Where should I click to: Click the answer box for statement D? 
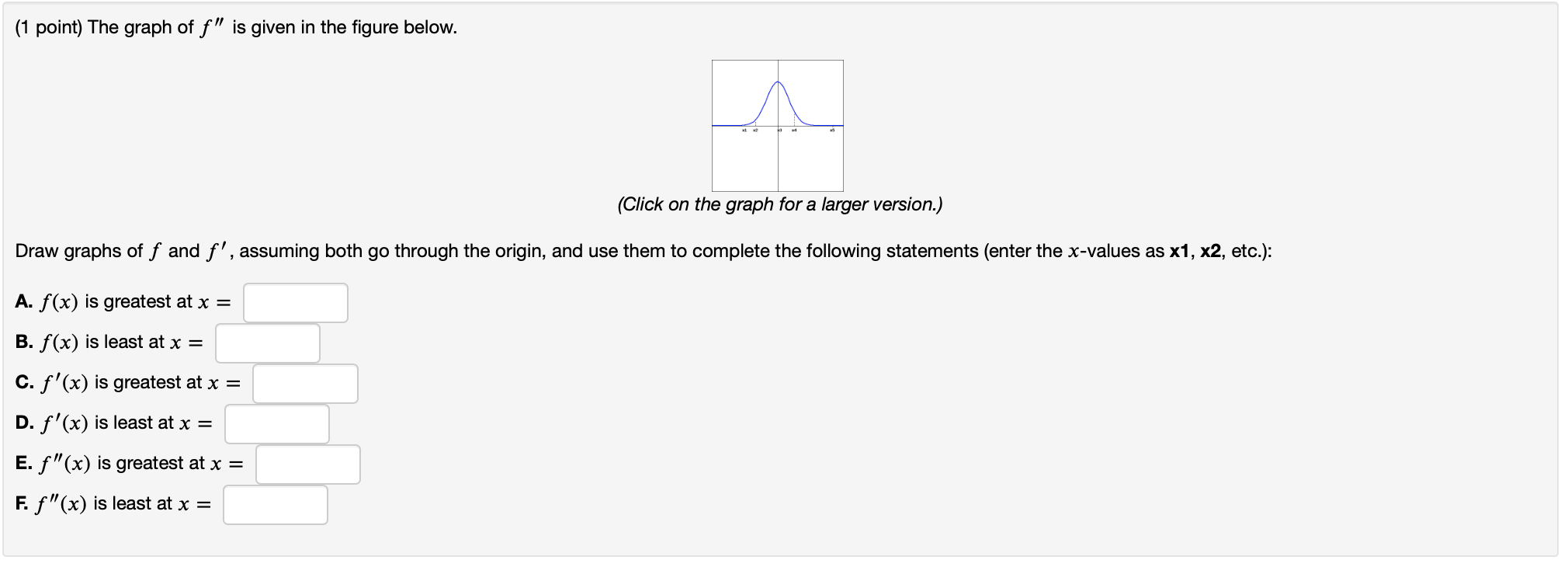(277, 423)
